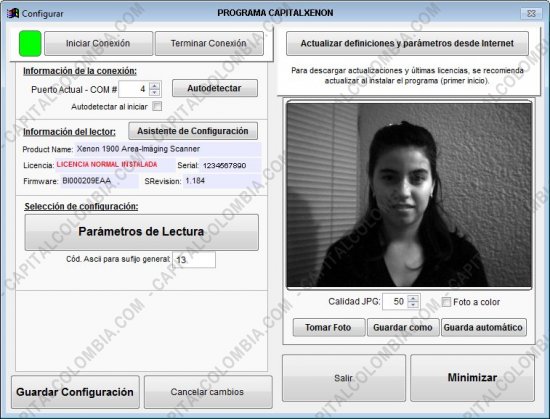Toggle Autodetectar al iniciar checkbox
The width and height of the screenshot is (550, 419).
click(x=157, y=106)
